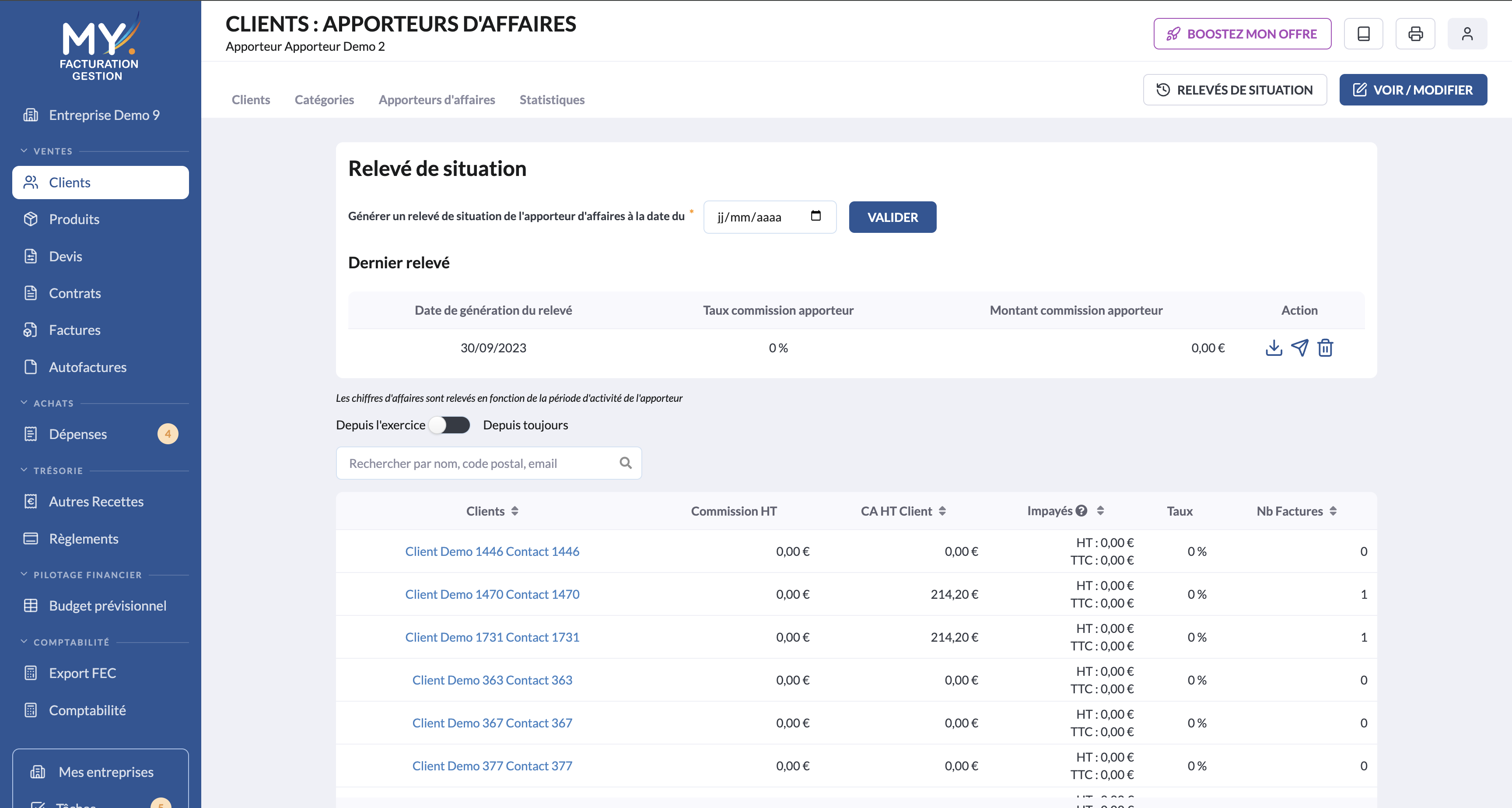The image size is (1512, 808).
Task: Open Comptabilité in the sidebar
Action: [x=100, y=710]
